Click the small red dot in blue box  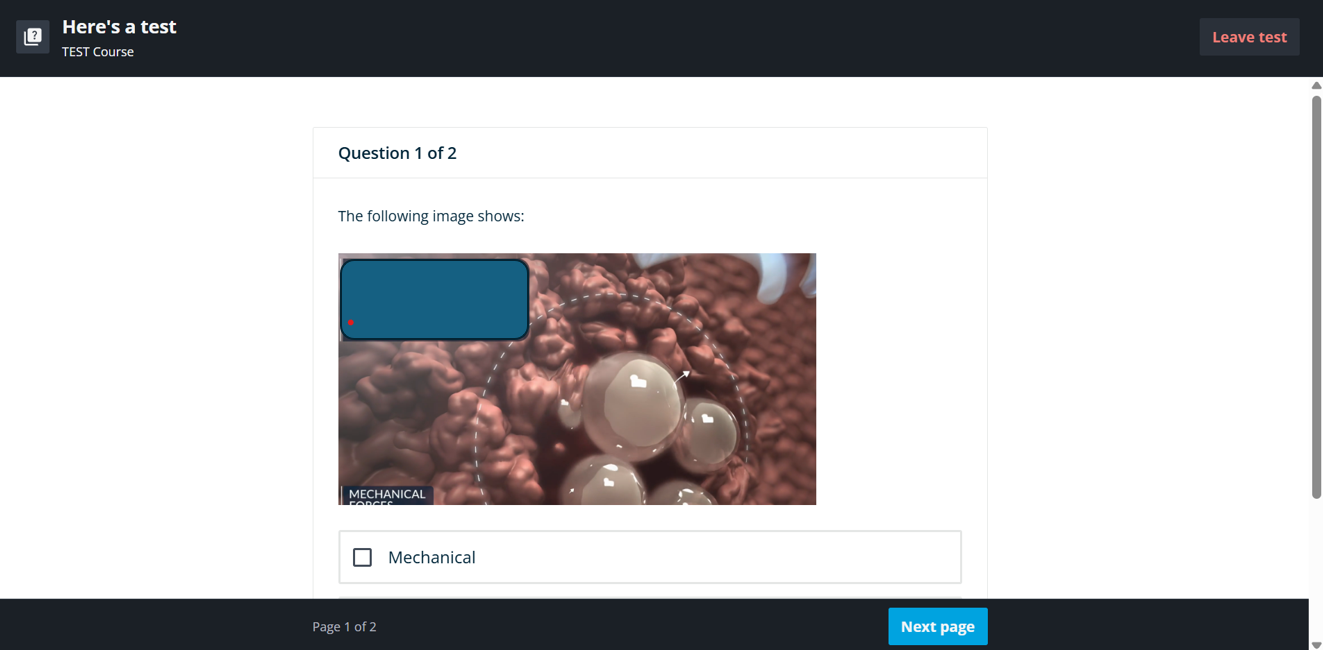coord(351,322)
